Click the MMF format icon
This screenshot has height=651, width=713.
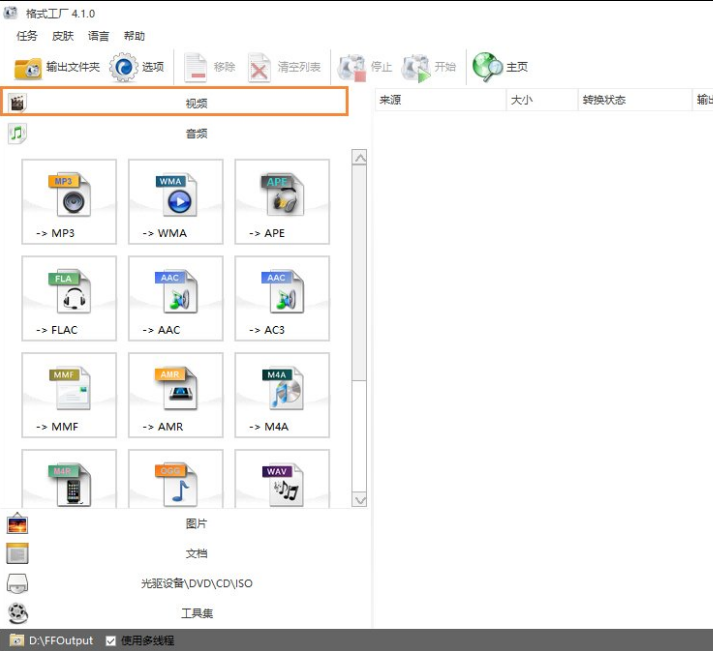pos(69,395)
